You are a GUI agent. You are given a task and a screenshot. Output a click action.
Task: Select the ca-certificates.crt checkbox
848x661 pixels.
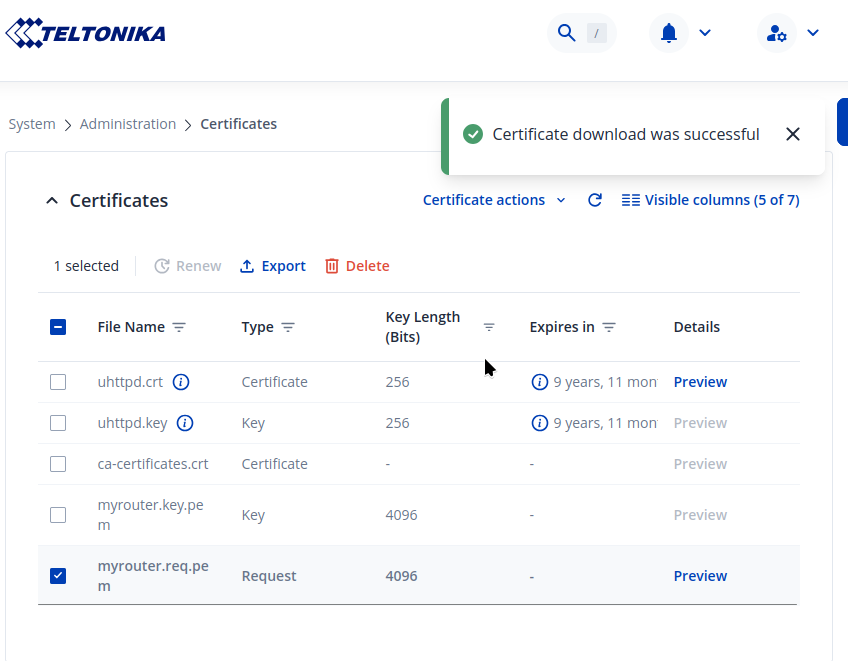click(x=58, y=464)
